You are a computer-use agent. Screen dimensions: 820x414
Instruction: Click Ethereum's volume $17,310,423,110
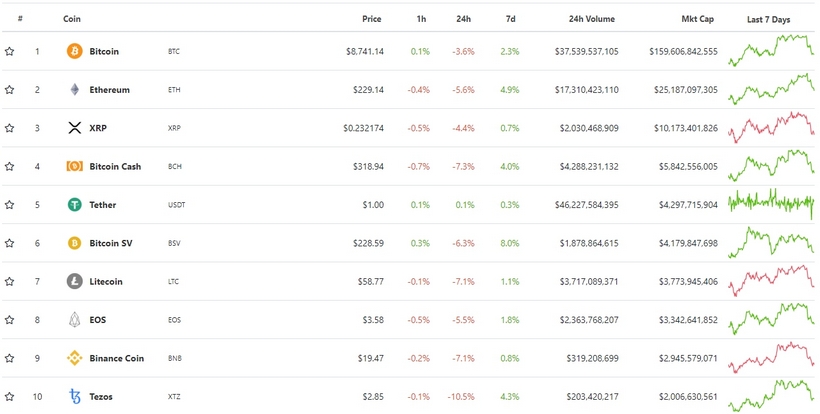(586, 89)
